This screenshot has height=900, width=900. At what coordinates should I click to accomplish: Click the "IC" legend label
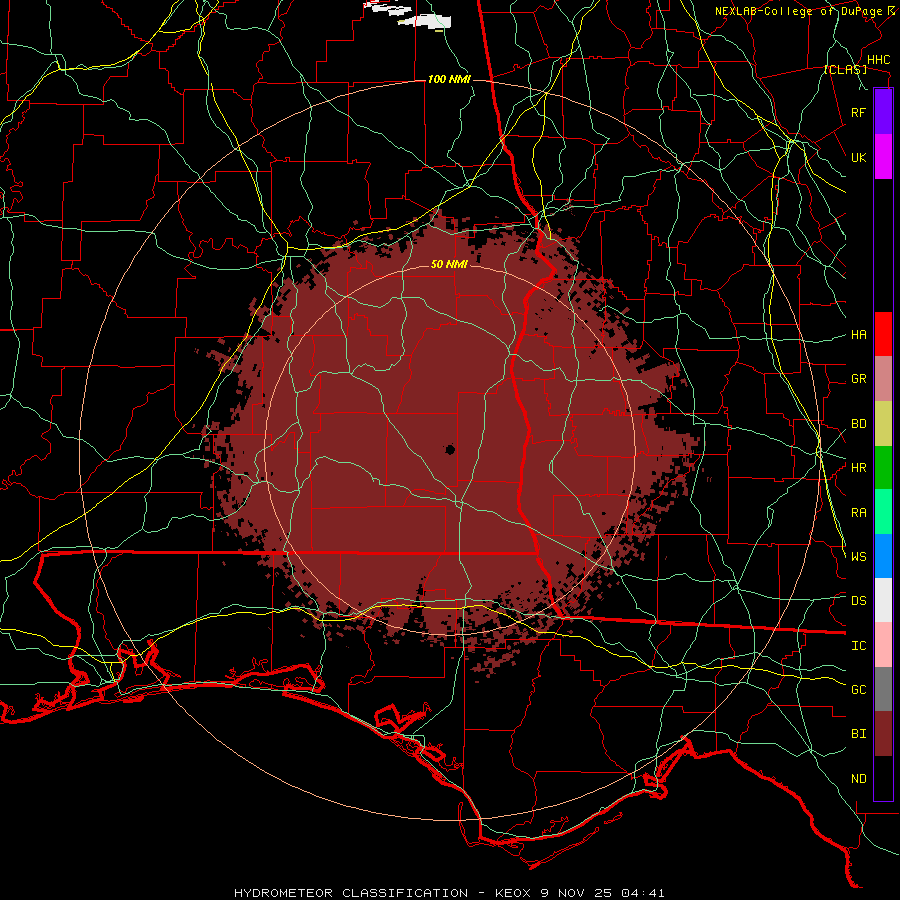tap(858, 646)
